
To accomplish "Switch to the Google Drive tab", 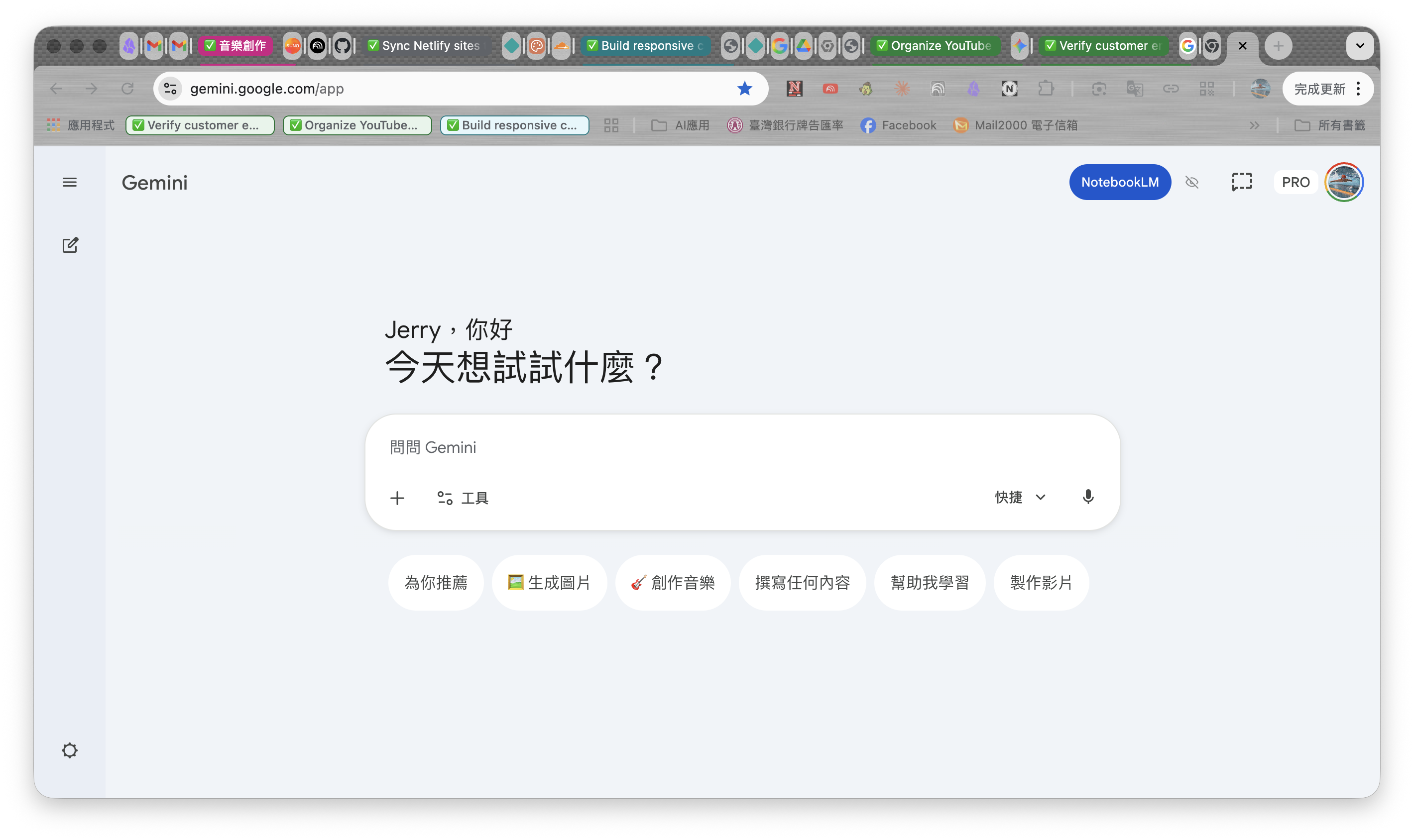I will pyautogui.click(x=803, y=46).
